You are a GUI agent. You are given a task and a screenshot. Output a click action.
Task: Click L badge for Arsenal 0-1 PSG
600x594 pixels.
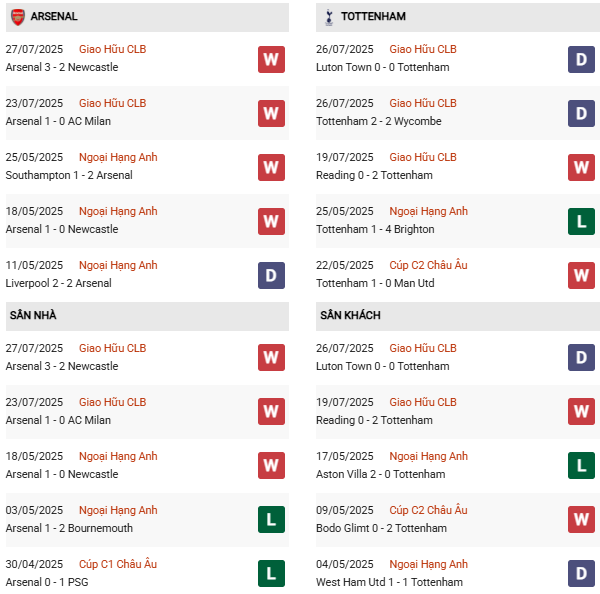[271, 574]
